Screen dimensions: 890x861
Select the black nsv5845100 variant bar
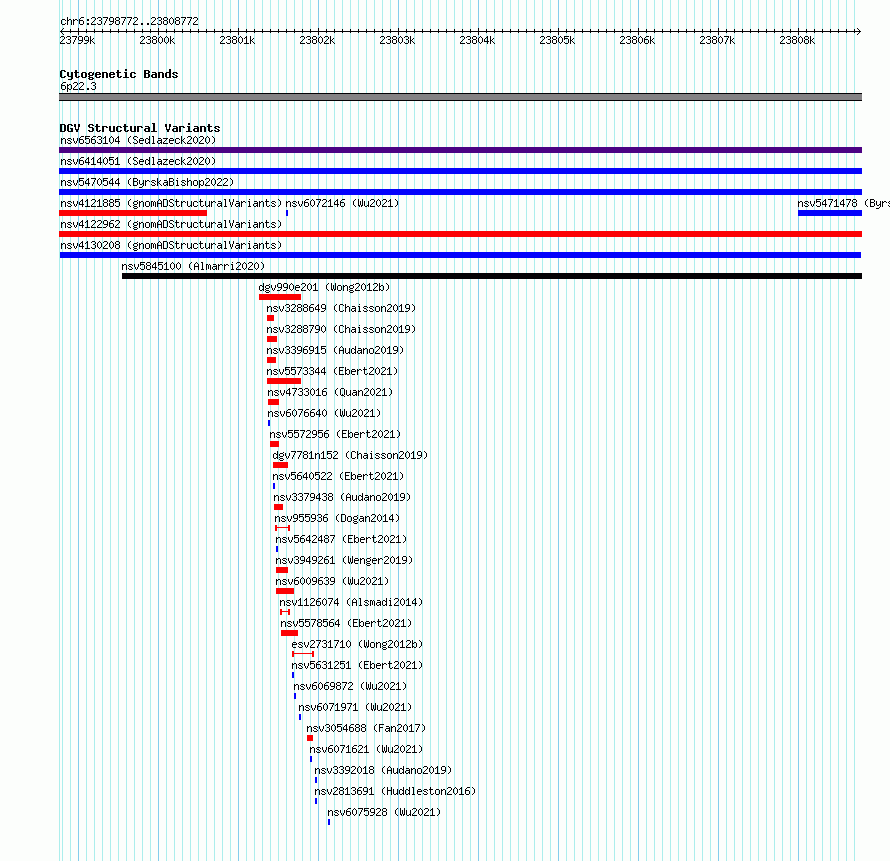point(492,276)
